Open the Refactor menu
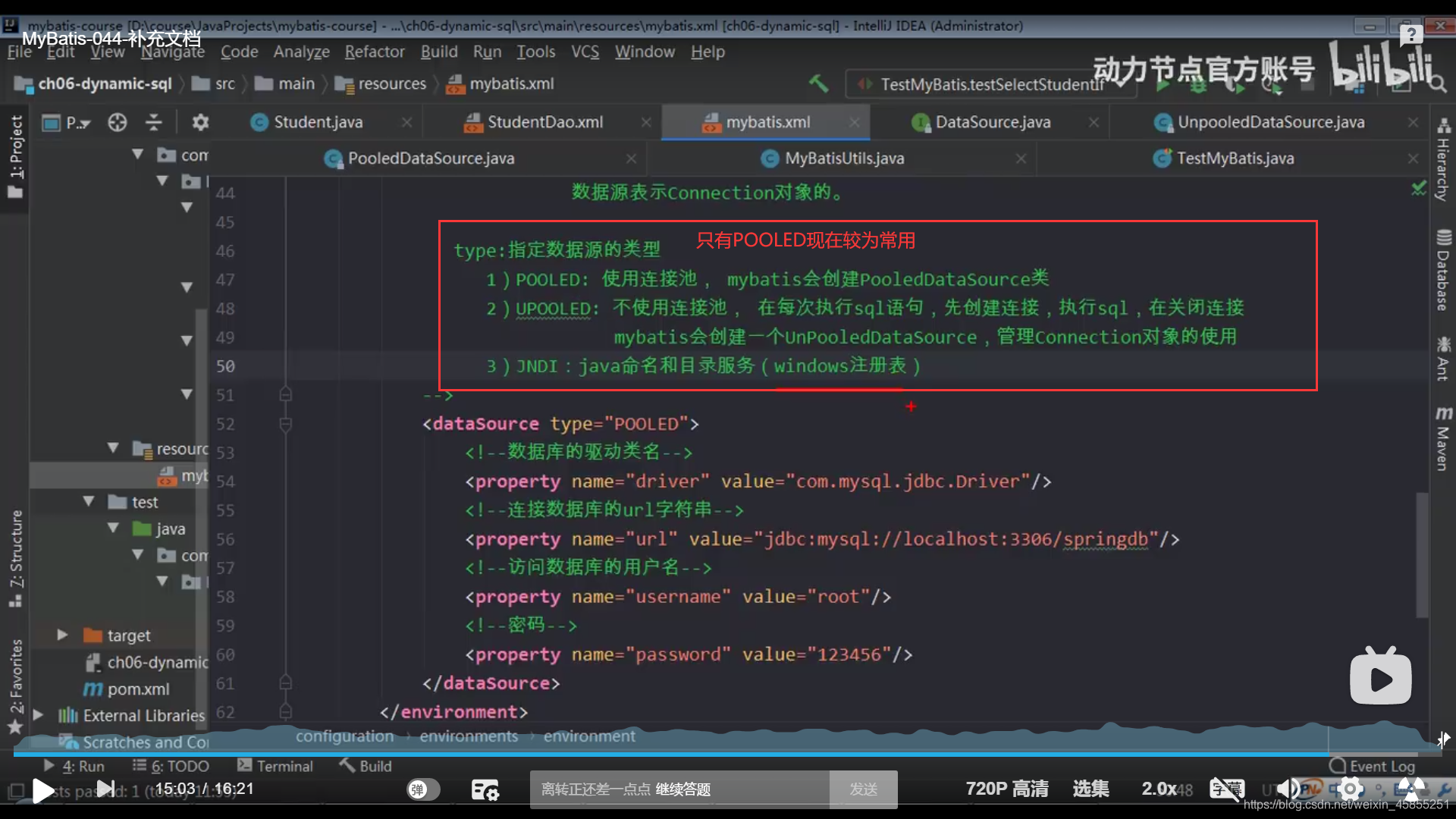This screenshot has height=819, width=1456. coord(375,52)
